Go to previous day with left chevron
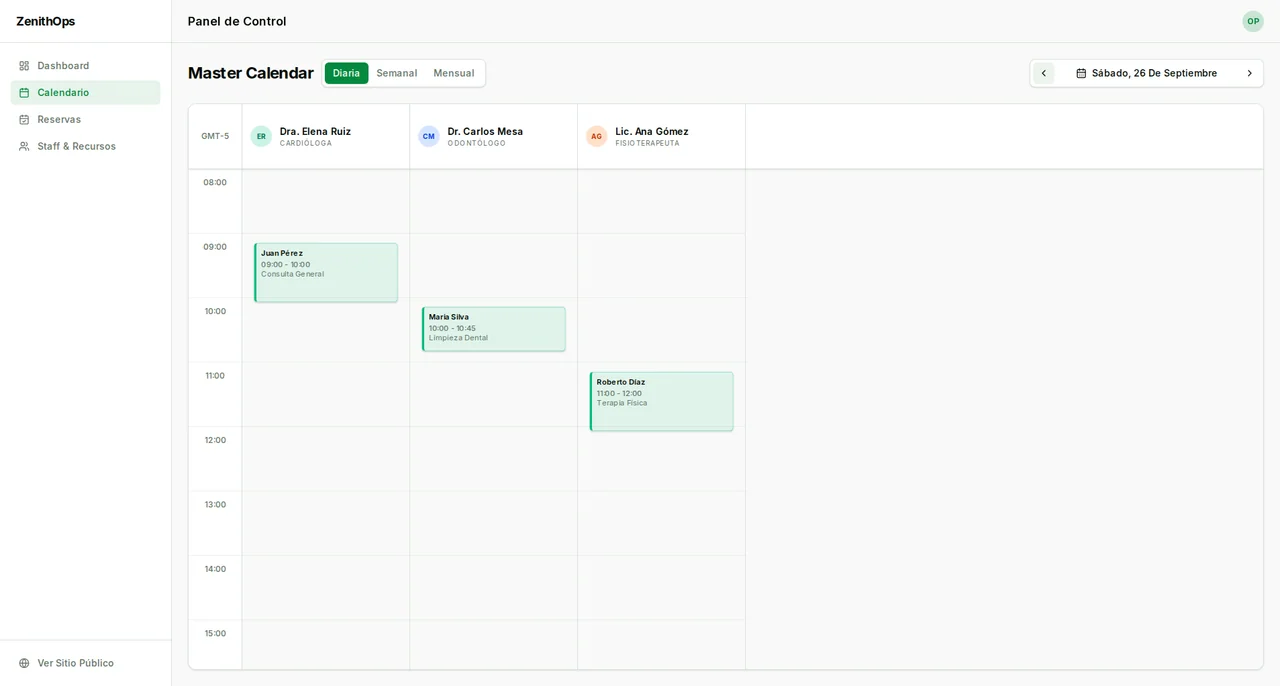The width and height of the screenshot is (1280, 686). pos(1044,73)
